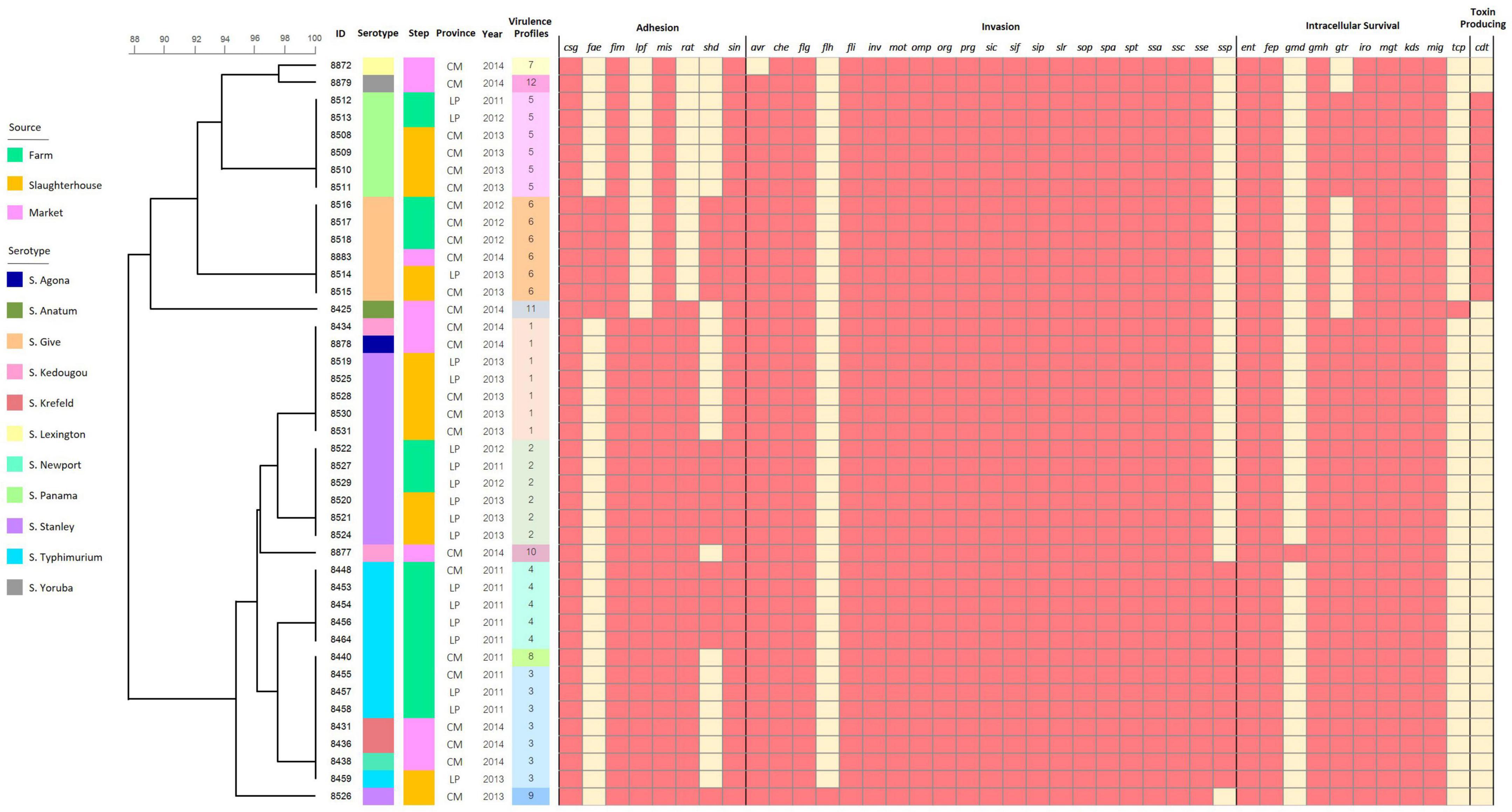Click the tcp gene column label
This screenshot has width=1512, height=812.
coord(1458,48)
